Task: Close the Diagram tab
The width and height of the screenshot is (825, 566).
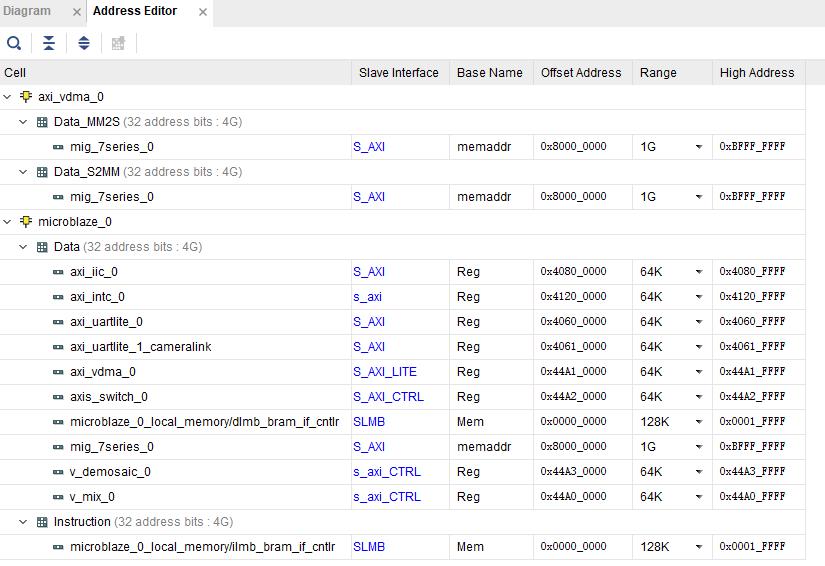Action: point(77,12)
